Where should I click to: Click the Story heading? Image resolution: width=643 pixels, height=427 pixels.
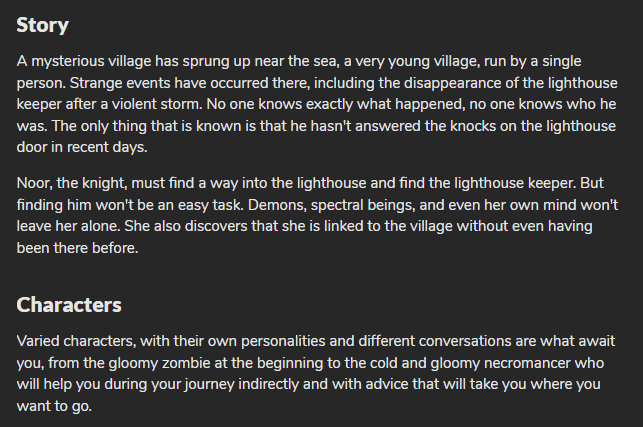42,25
